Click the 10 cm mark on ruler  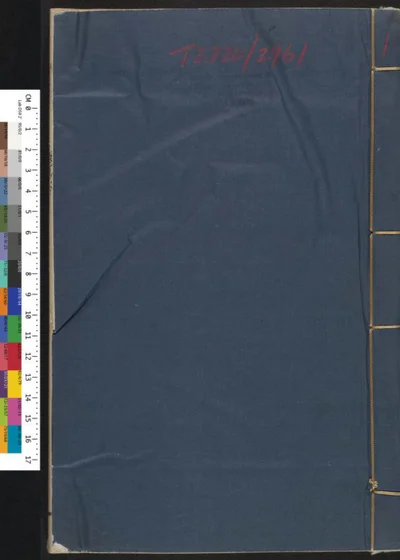point(28,316)
